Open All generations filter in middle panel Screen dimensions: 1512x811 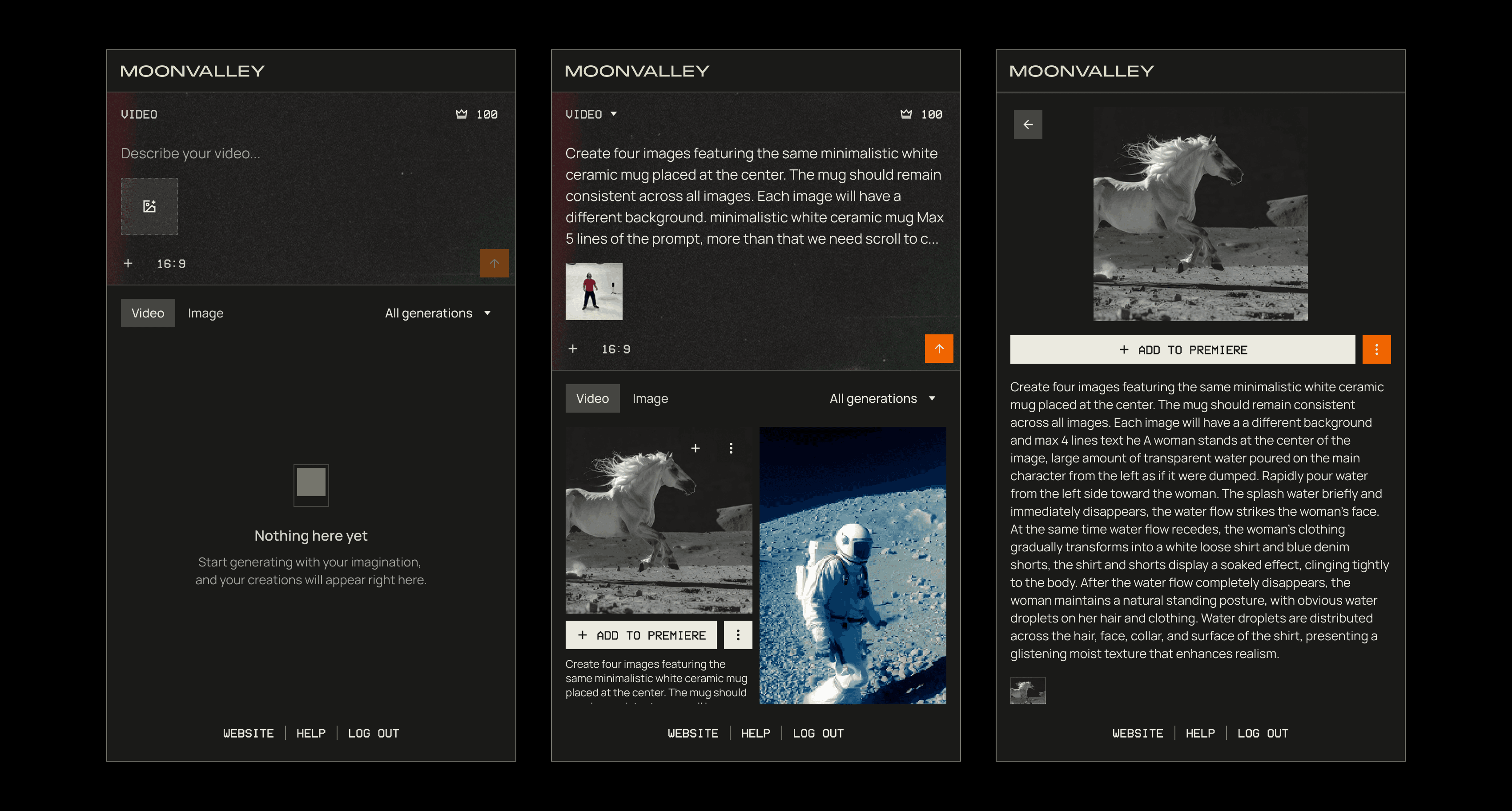coord(881,398)
